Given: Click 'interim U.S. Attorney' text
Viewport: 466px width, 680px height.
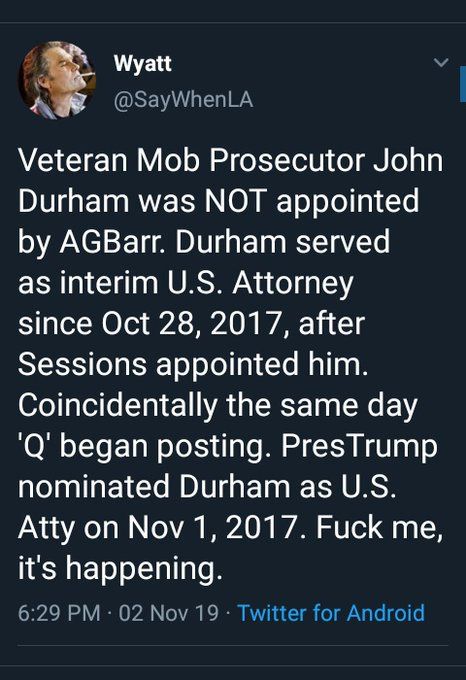Looking at the screenshot, I should coord(206,283).
